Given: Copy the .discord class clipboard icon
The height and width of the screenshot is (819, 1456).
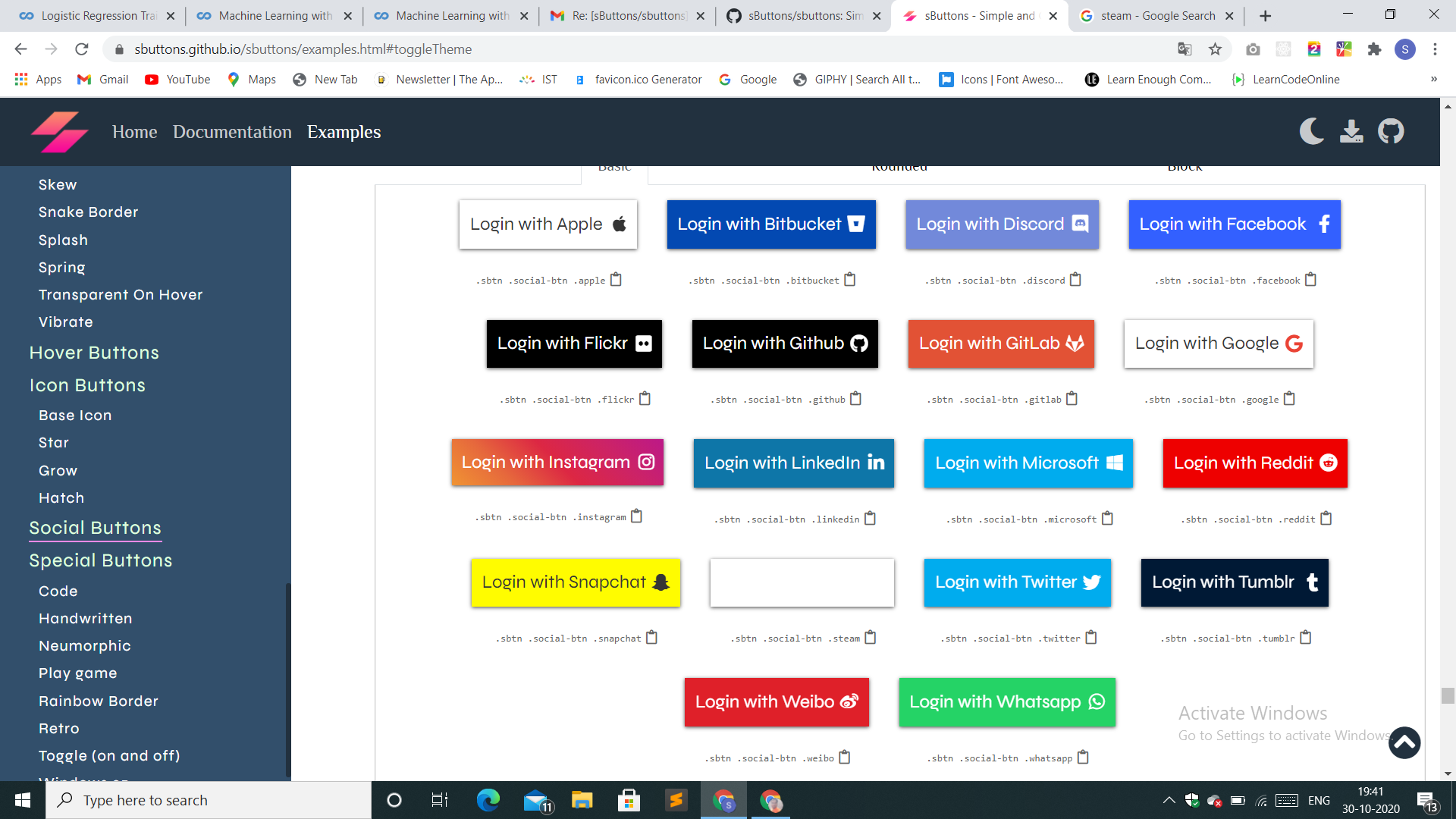Looking at the screenshot, I should click(x=1075, y=280).
